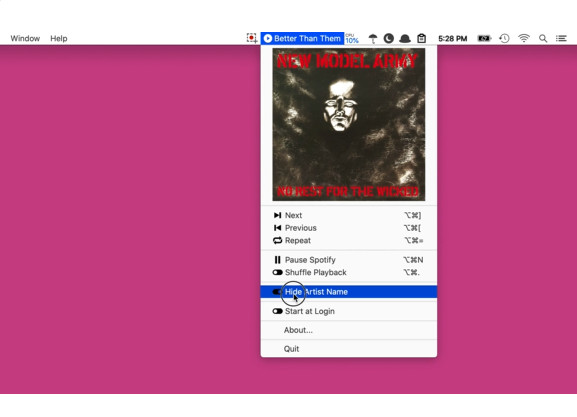Select Next track menu item
Screen dimensions: 577x417
pos(348,215)
